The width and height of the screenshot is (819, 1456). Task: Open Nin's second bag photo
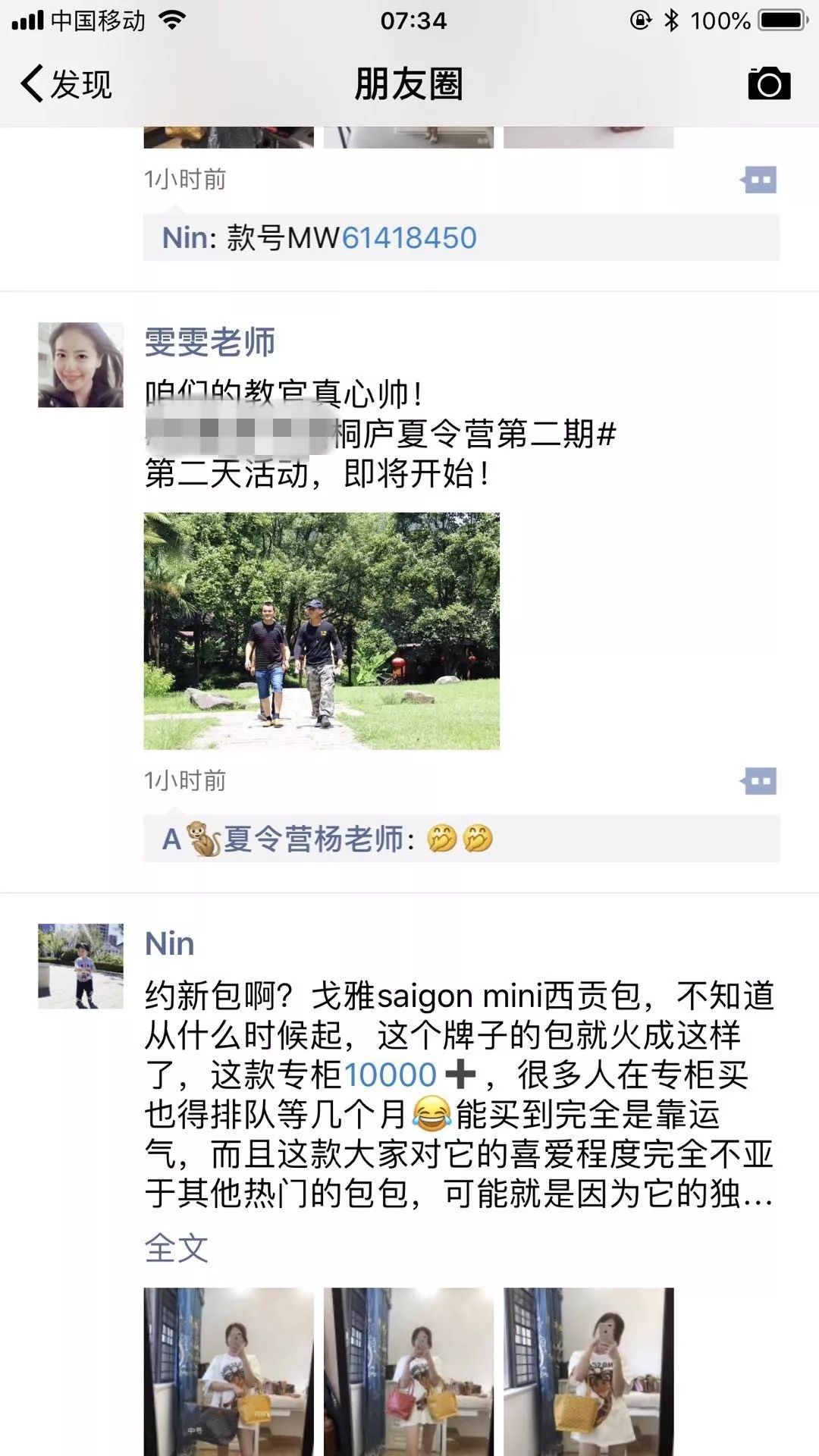tap(409, 1371)
